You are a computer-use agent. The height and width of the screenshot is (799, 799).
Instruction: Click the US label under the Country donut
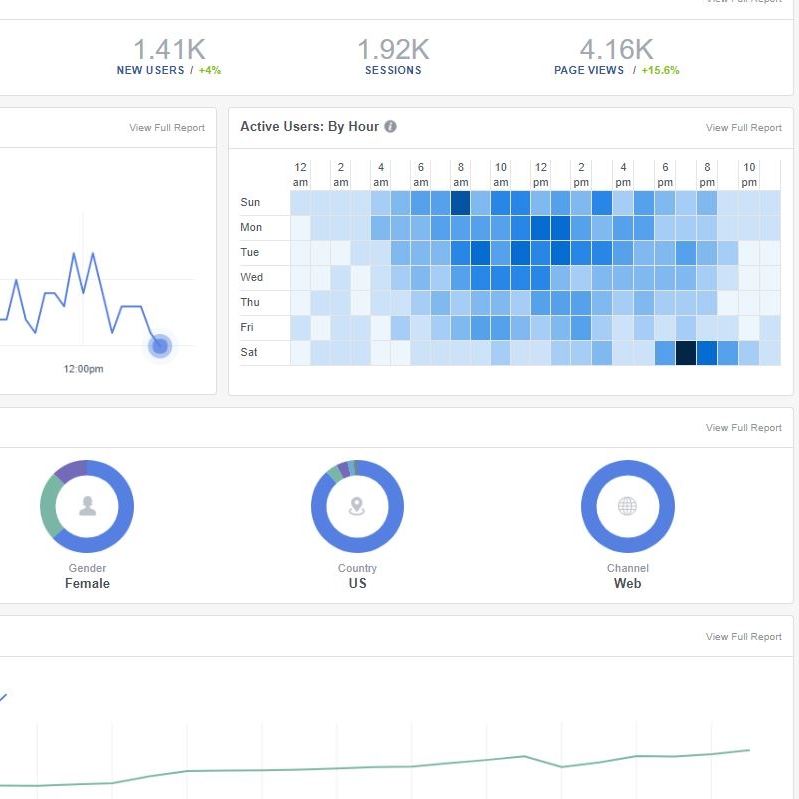point(357,583)
